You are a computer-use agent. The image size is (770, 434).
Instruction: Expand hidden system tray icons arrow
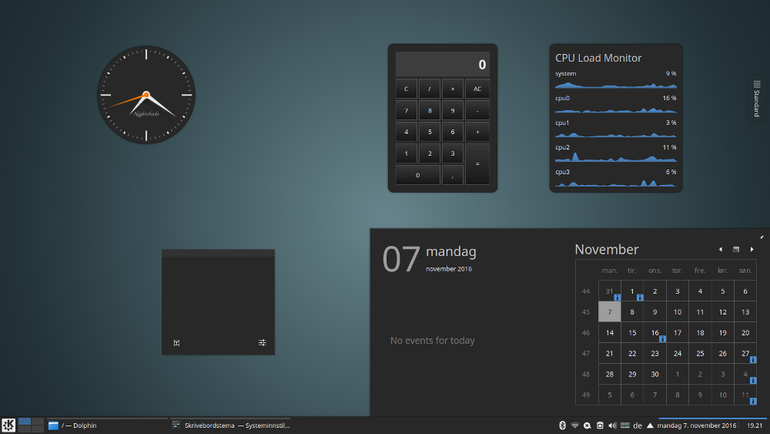(x=650, y=426)
